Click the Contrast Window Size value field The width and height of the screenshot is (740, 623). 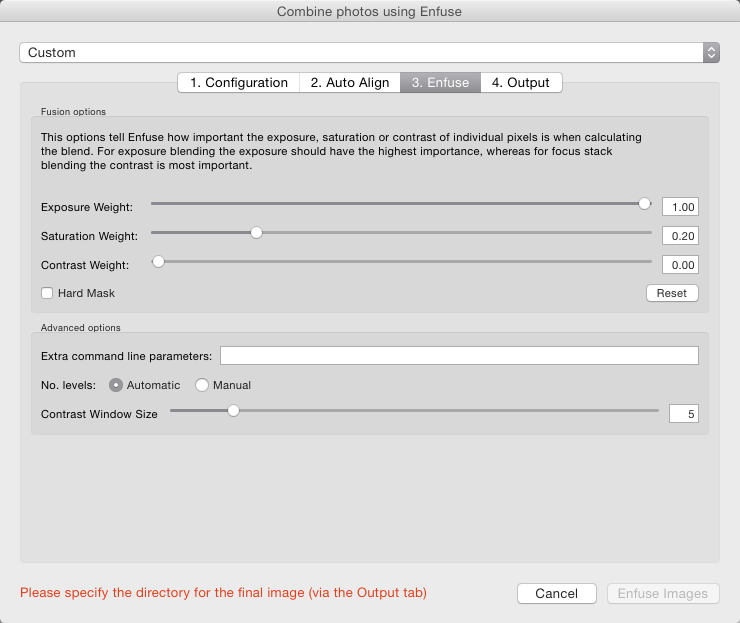pyautogui.click(x=683, y=414)
